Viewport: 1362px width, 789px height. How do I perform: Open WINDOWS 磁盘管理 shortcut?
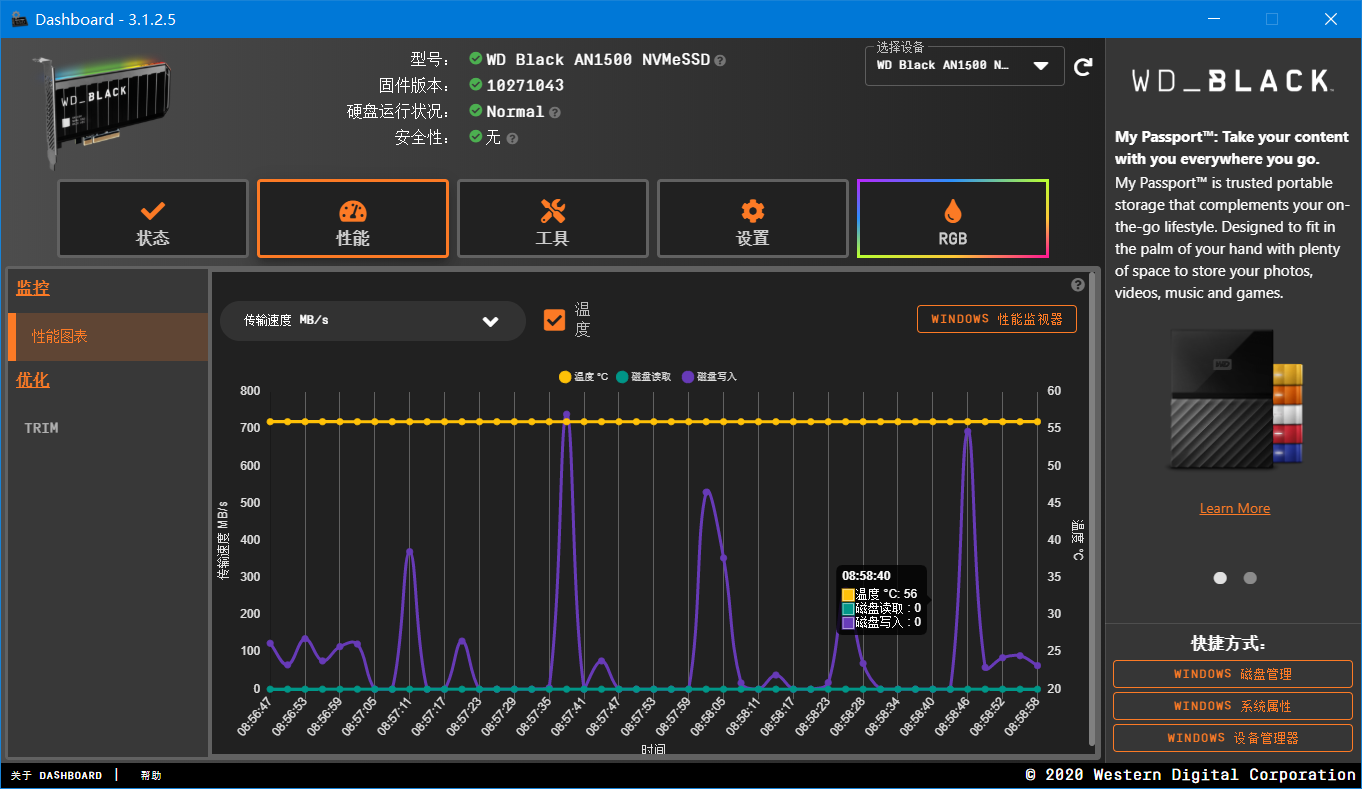point(1233,674)
